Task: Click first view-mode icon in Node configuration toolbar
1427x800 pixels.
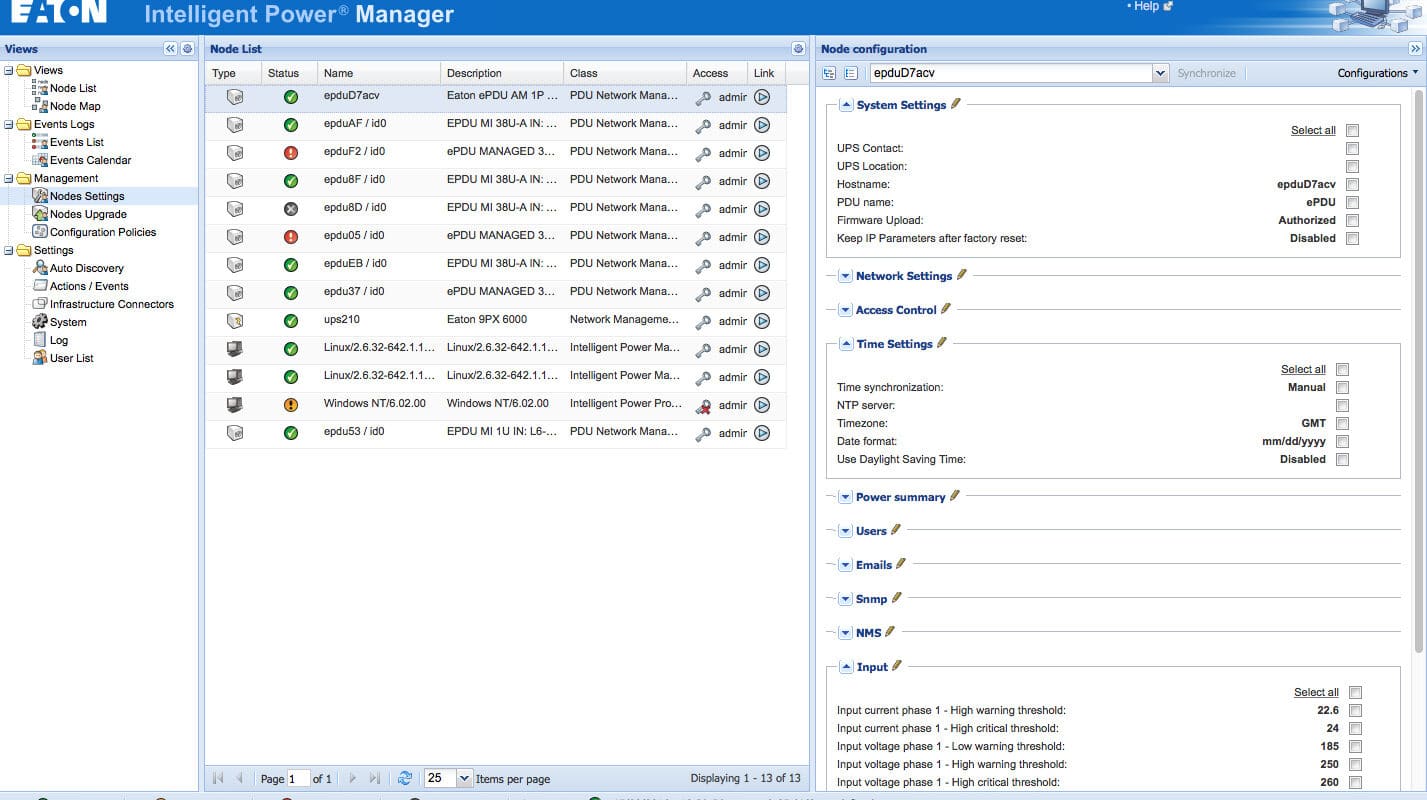Action: [829, 73]
